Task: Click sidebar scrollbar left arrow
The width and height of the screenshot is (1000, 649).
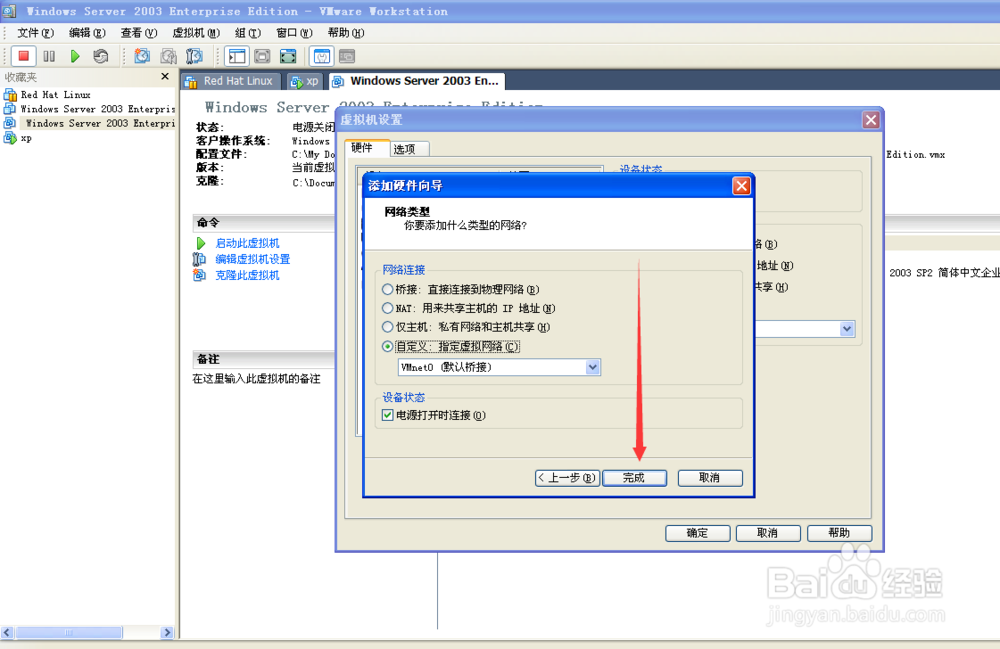Action: [7, 632]
